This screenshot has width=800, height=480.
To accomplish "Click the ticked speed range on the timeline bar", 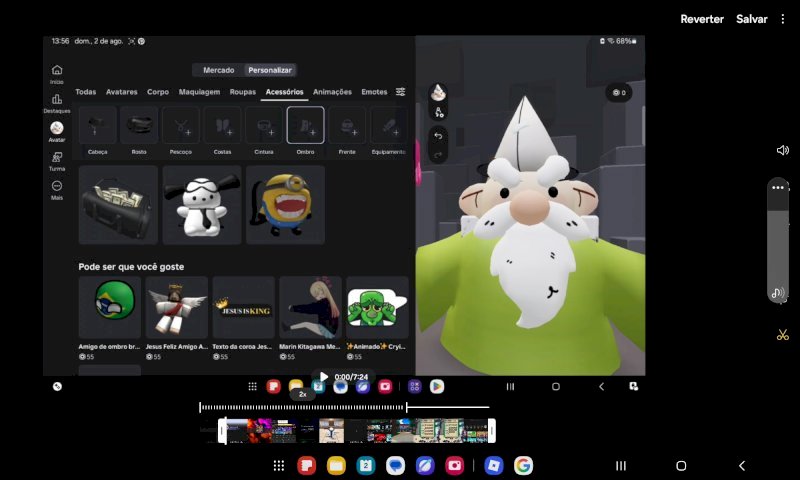I will pyautogui.click(x=303, y=407).
